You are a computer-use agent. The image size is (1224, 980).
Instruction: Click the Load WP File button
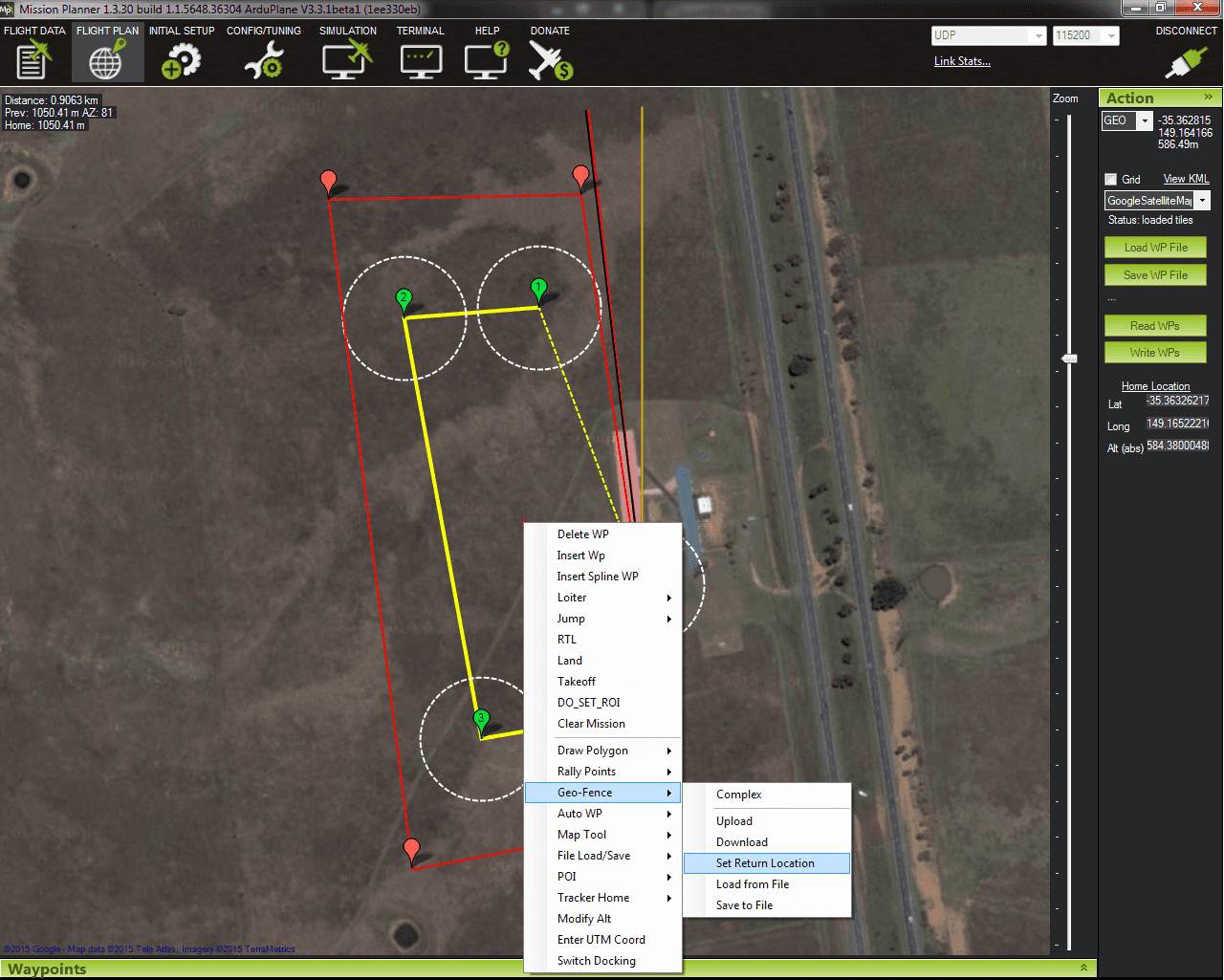pos(1155,248)
